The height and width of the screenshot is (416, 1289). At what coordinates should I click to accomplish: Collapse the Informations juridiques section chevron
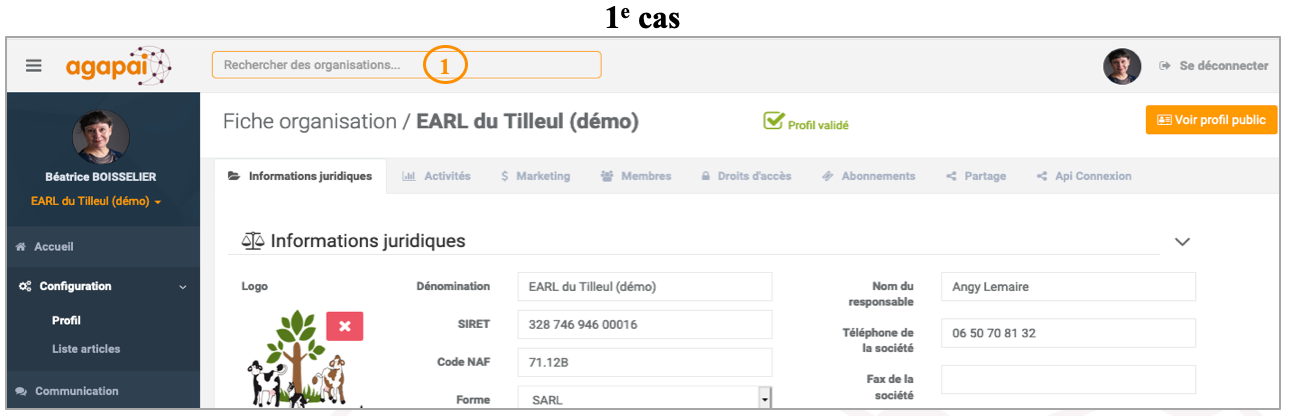pyautogui.click(x=1182, y=242)
